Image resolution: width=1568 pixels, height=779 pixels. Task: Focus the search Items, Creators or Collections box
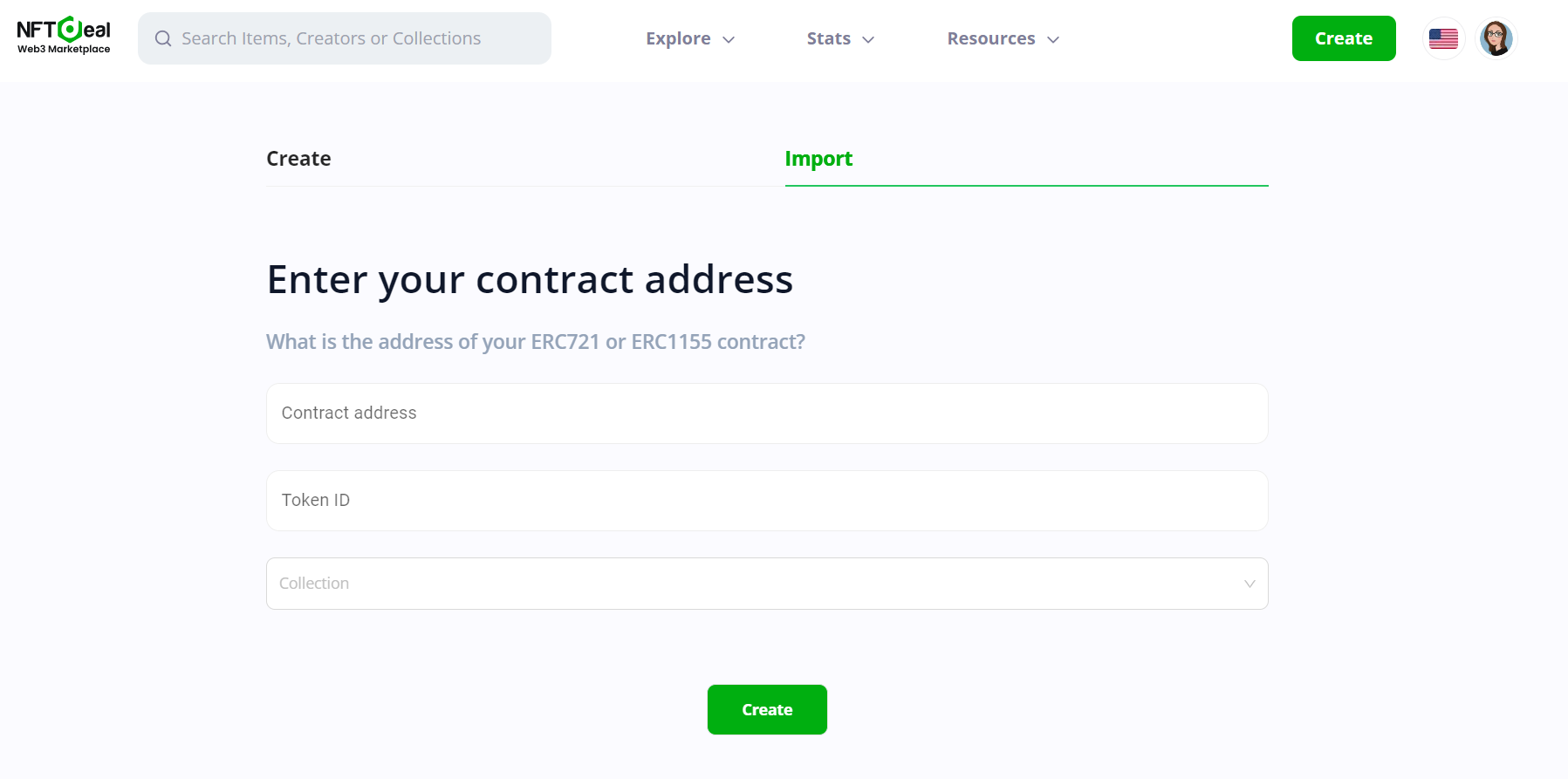pos(358,38)
